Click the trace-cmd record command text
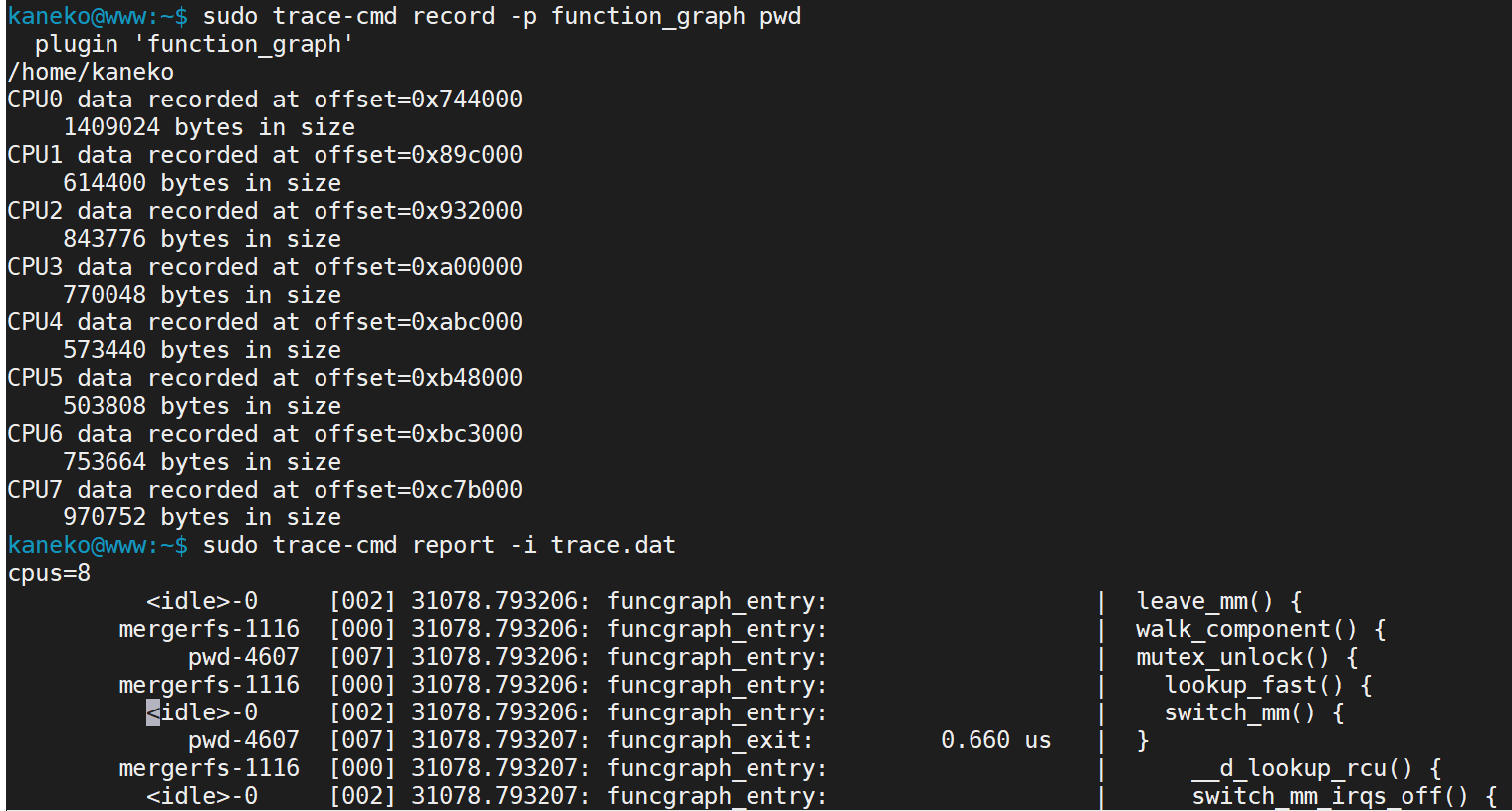 pyautogui.click(x=502, y=17)
